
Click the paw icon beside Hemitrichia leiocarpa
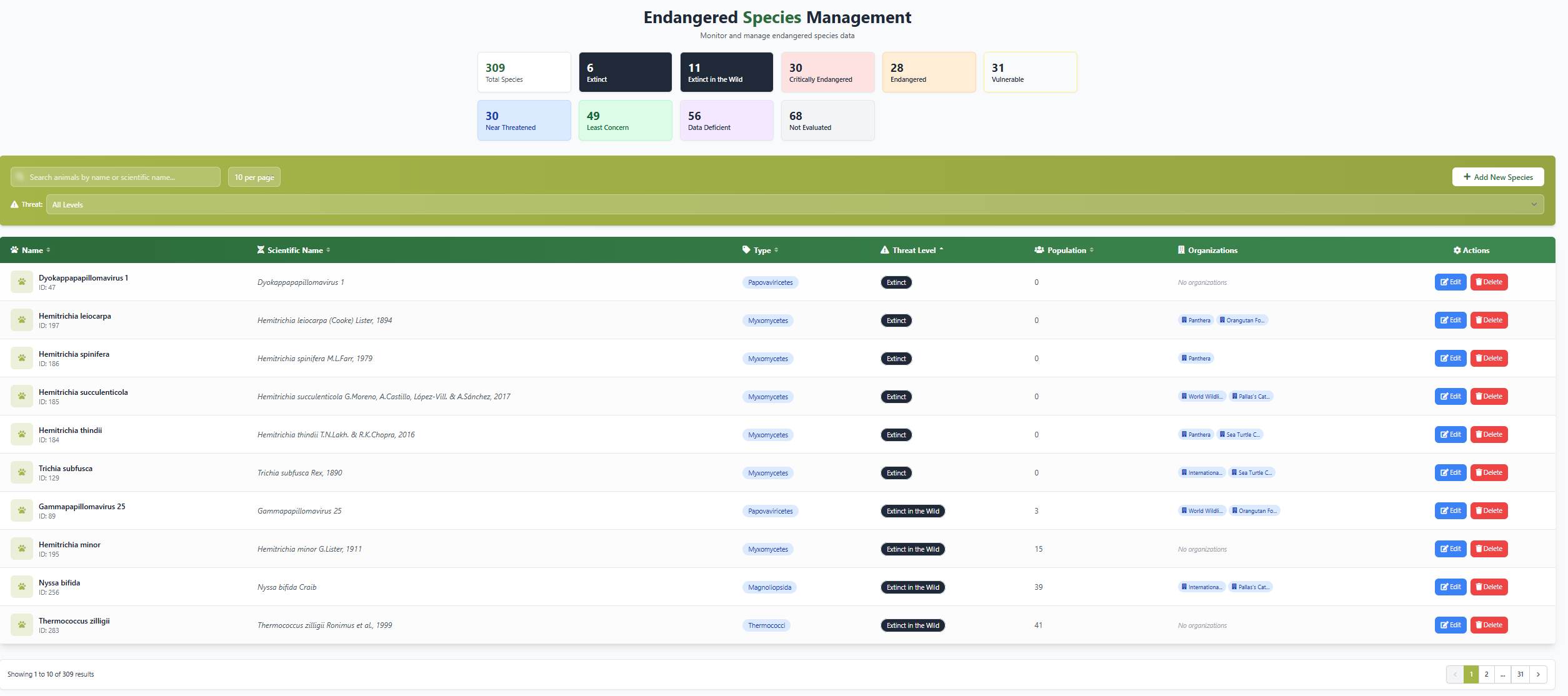click(22, 320)
